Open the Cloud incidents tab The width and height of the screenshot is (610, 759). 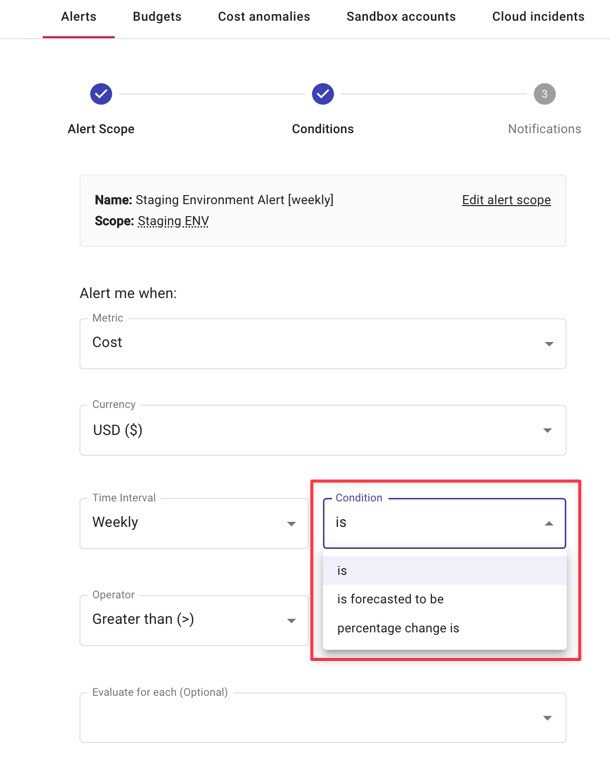(x=538, y=17)
